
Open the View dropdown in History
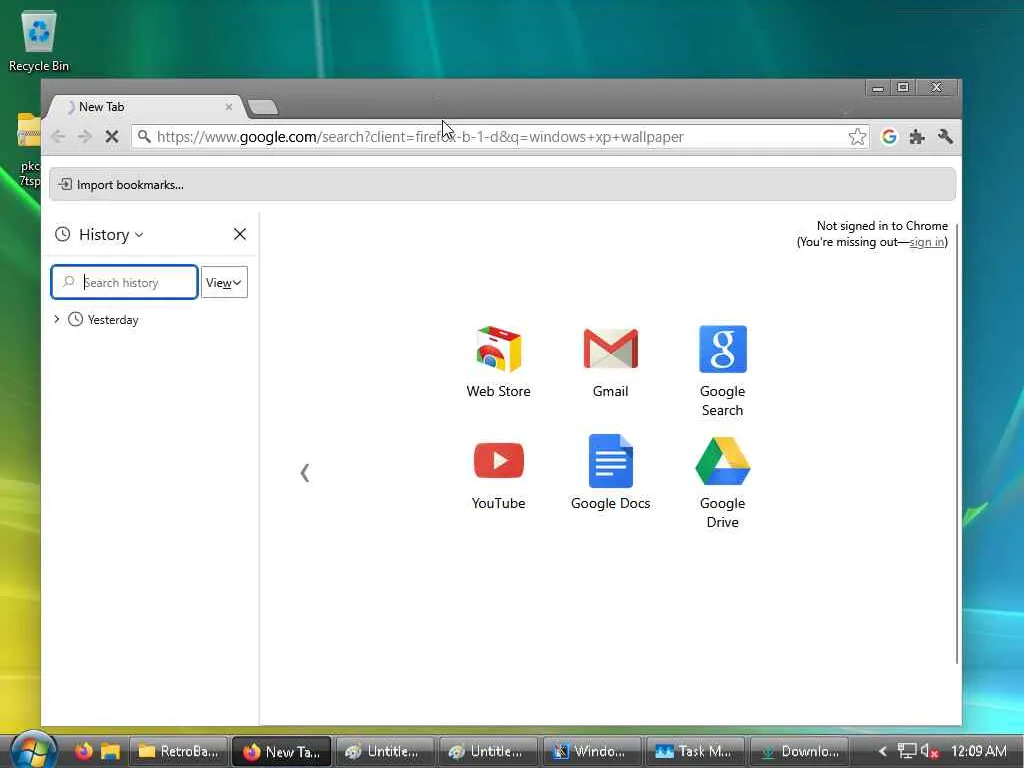(224, 282)
